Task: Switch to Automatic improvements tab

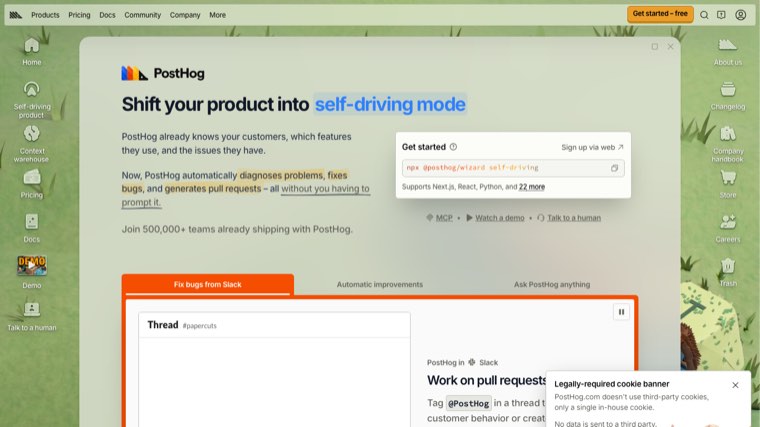Action: click(380, 285)
